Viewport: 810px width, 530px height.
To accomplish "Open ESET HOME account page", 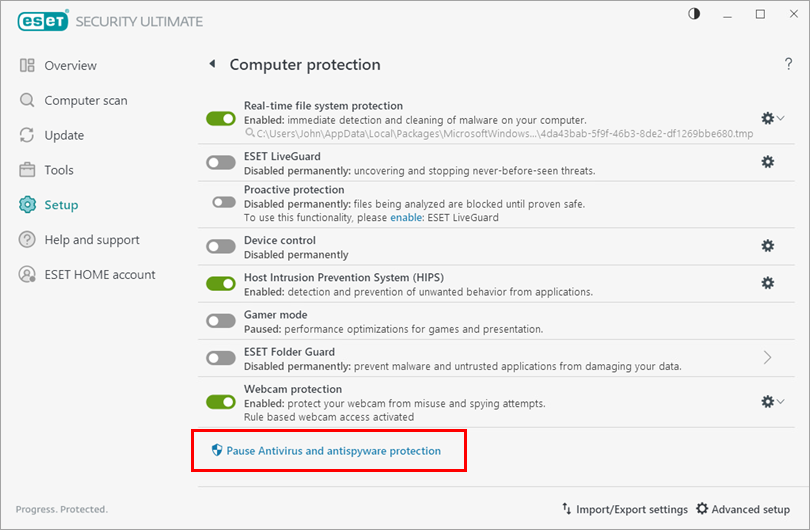I will click(99, 274).
